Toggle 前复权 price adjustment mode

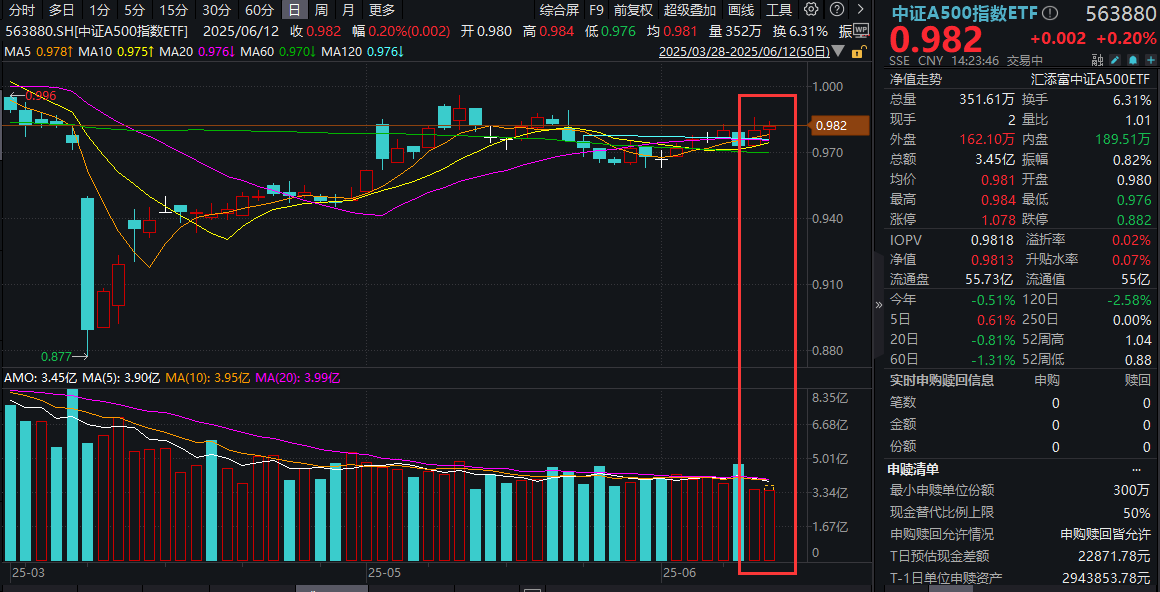point(633,10)
